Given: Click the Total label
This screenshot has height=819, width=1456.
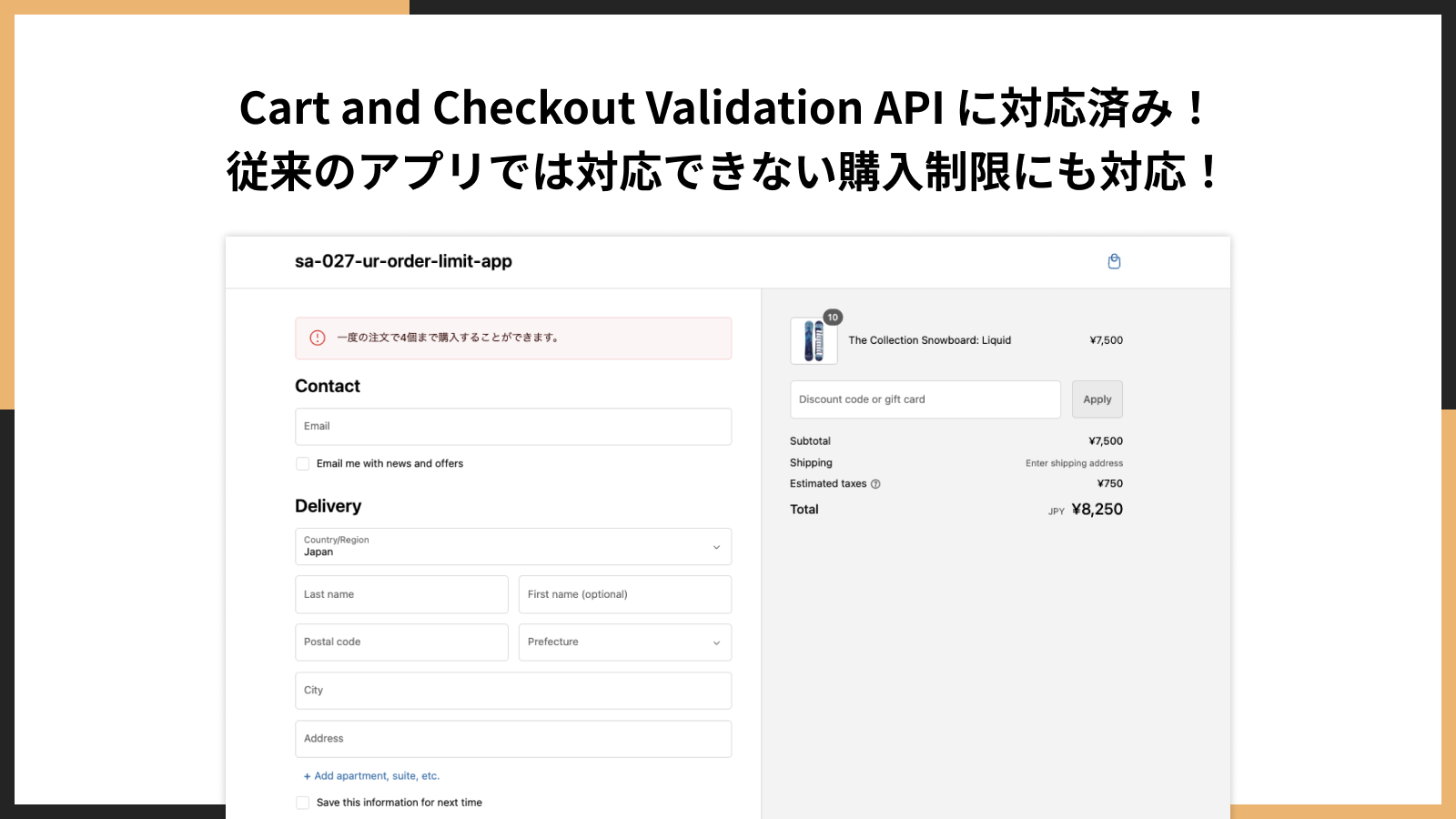Looking at the screenshot, I should pos(804,510).
